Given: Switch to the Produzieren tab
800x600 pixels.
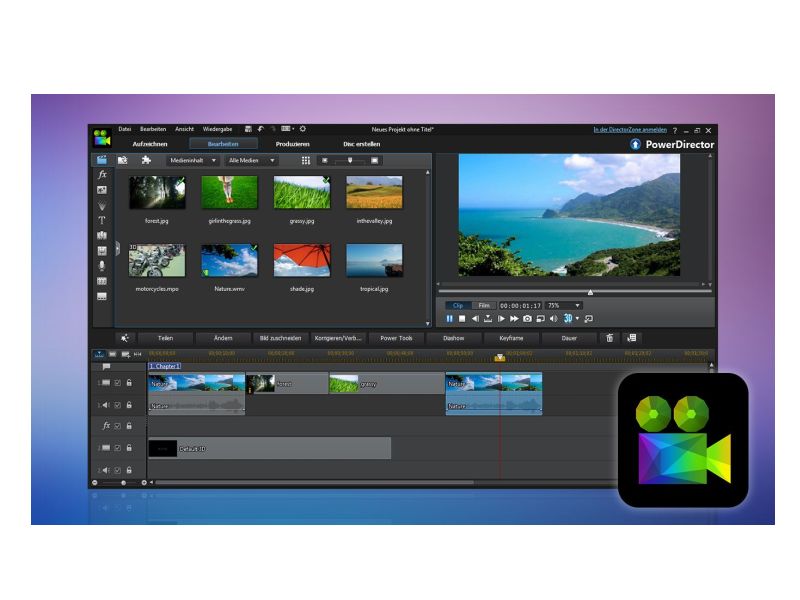Looking at the screenshot, I should click(292, 144).
